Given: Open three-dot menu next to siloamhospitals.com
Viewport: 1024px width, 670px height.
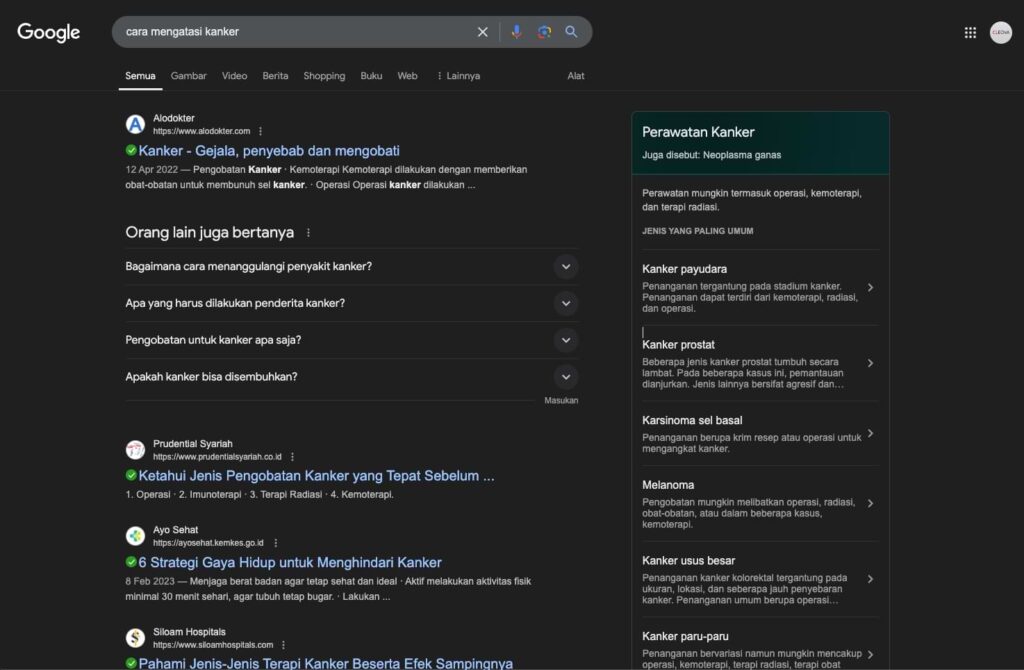Looking at the screenshot, I should (283, 645).
